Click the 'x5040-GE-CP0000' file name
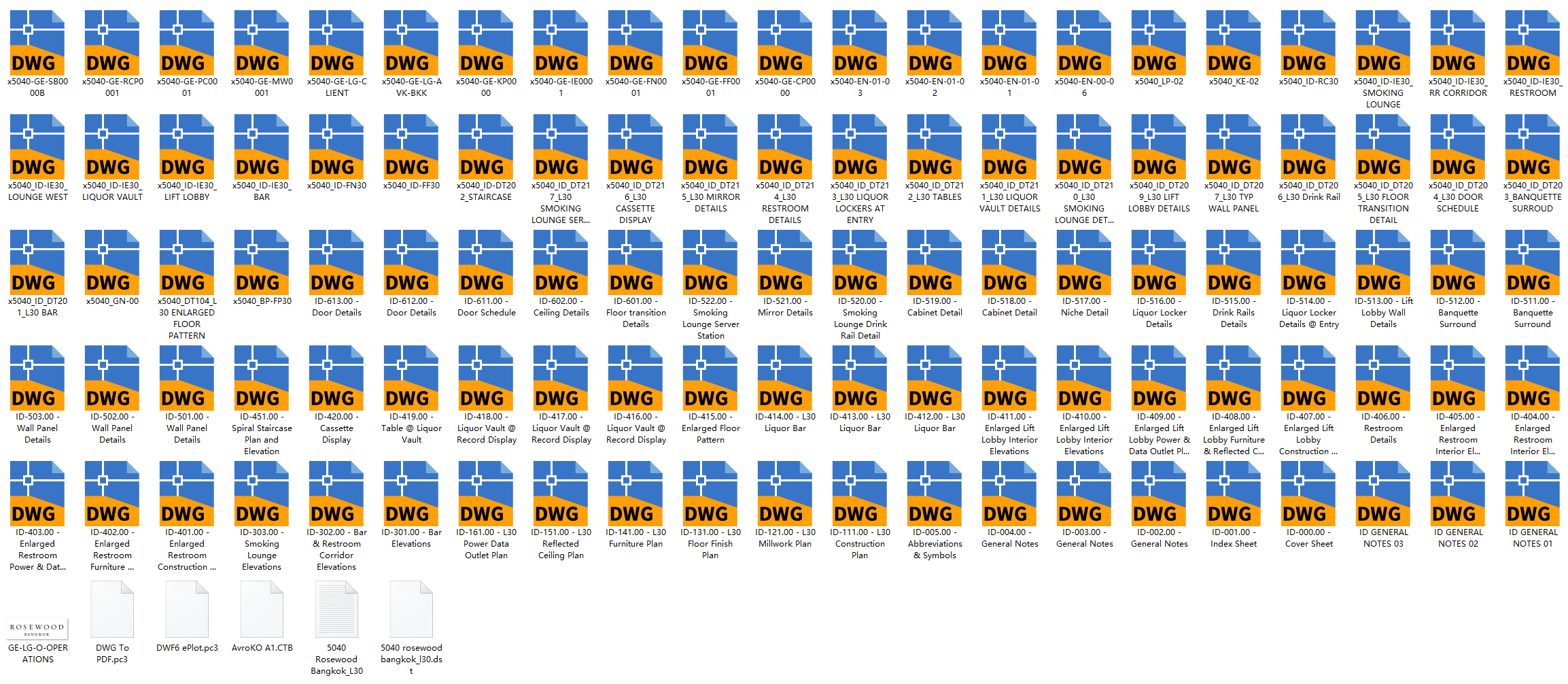The height and width of the screenshot is (684, 1568). (x=785, y=87)
